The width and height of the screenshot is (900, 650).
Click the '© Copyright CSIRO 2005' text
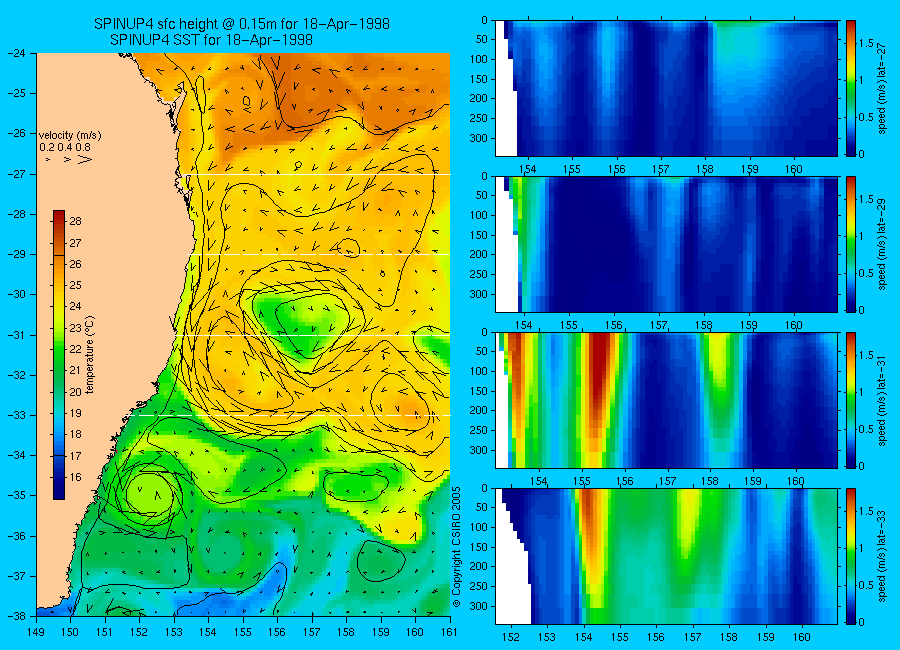(457, 547)
